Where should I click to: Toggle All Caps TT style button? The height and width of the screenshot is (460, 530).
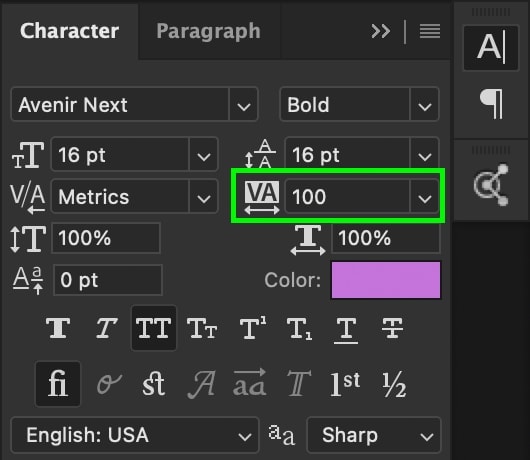(154, 328)
